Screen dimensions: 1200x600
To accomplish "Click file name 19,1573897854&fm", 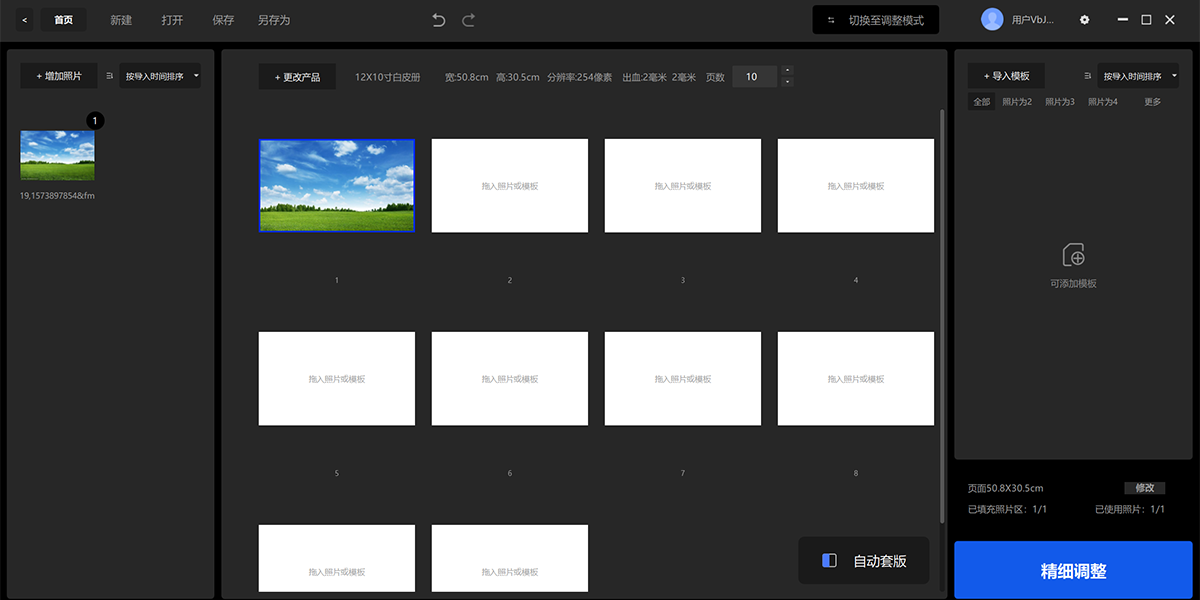I will tap(57, 195).
